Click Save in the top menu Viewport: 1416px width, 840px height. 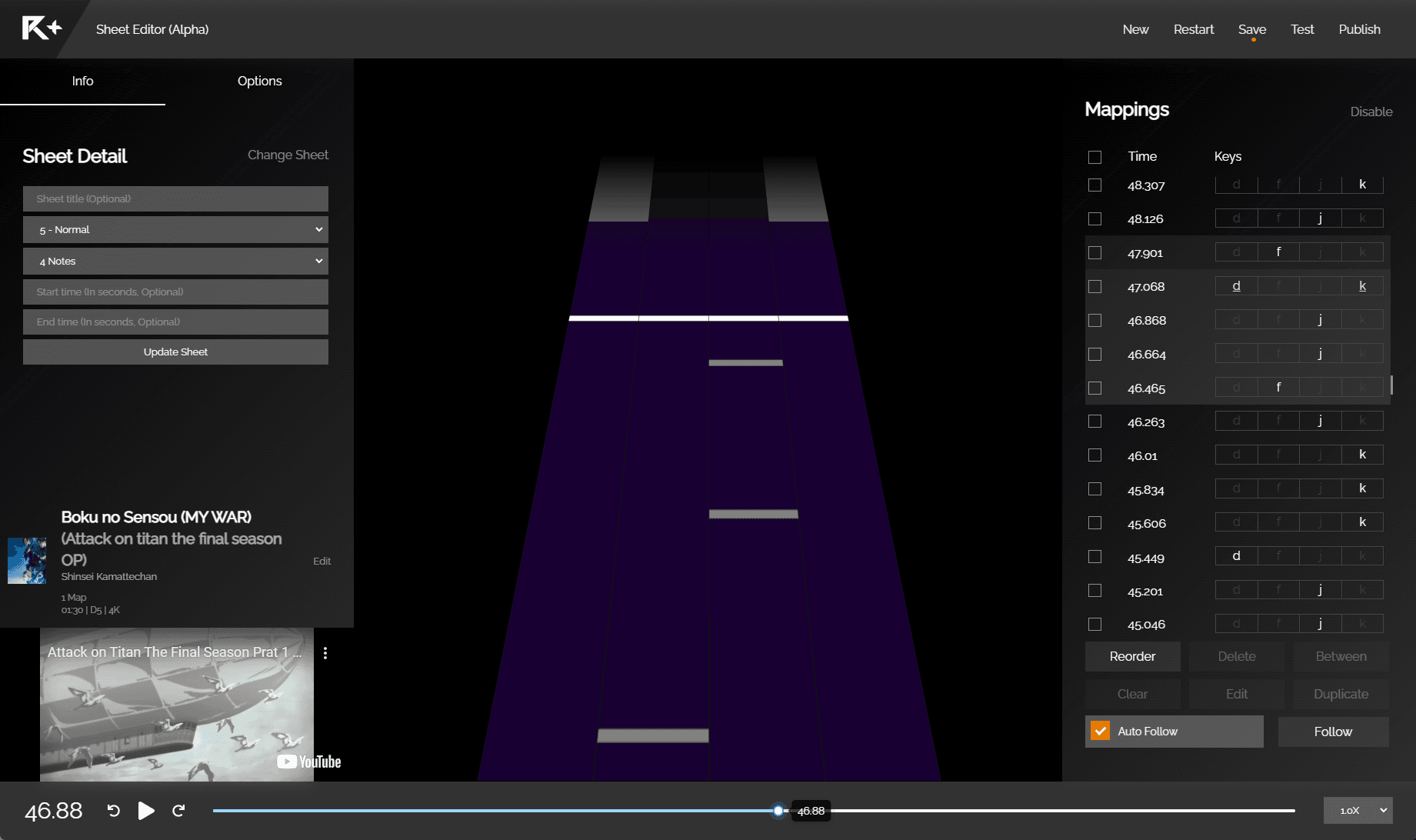tap(1252, 29)
